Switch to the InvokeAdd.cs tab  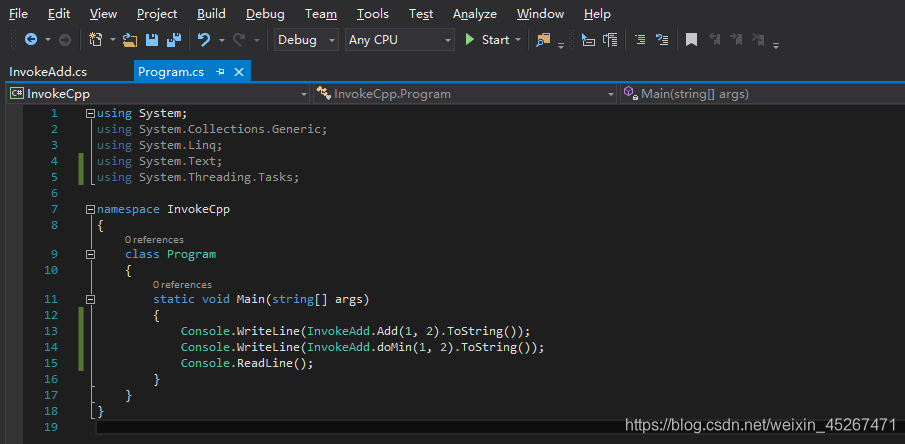48,72
